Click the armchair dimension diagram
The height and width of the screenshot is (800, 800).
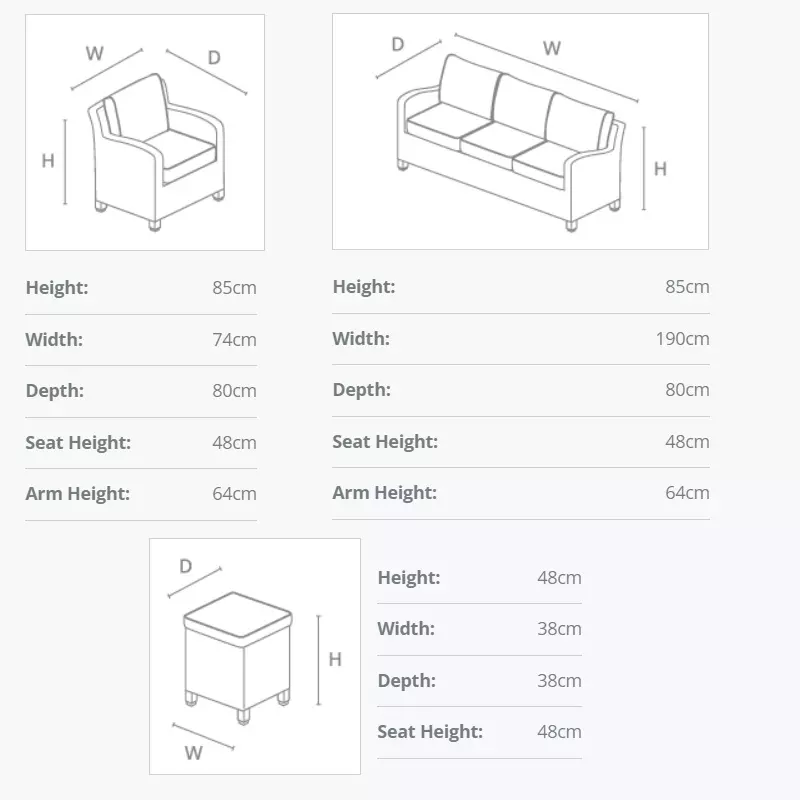(x=145, y=132)
